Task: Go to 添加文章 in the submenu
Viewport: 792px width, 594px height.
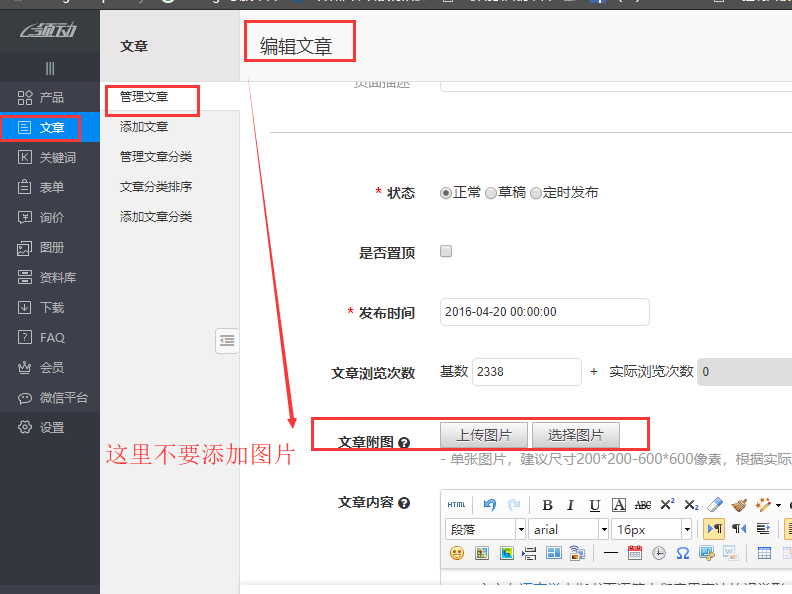Action: (x=144, y=127)
